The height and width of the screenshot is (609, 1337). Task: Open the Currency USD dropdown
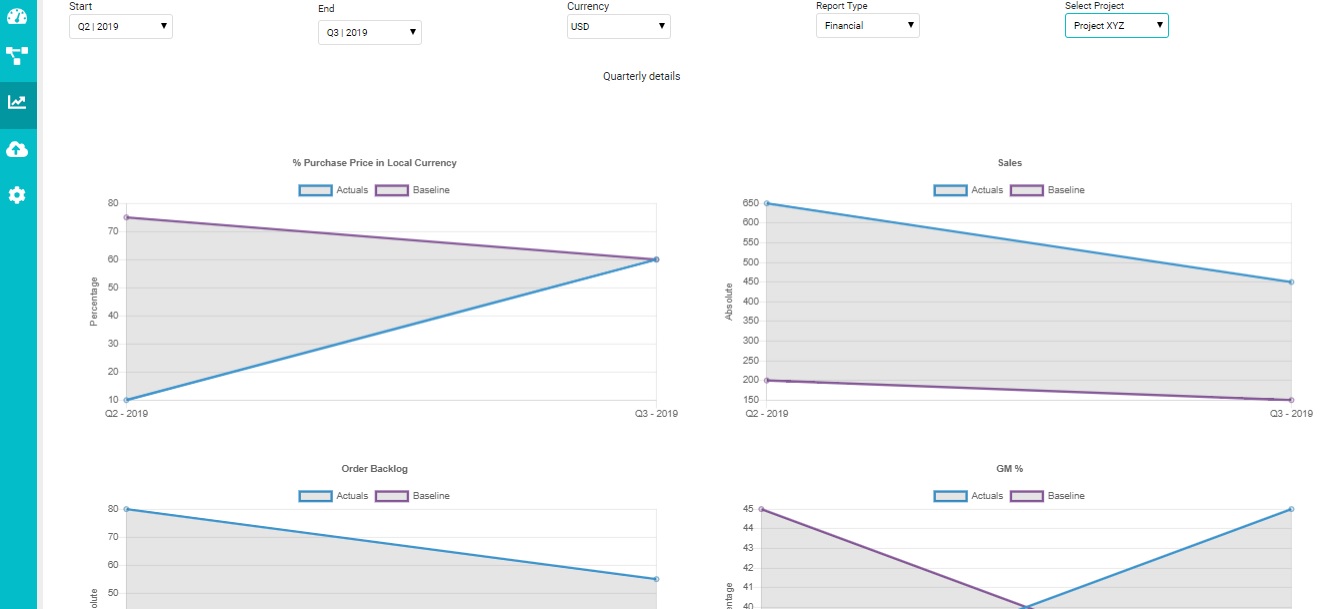tap(619, 26)
